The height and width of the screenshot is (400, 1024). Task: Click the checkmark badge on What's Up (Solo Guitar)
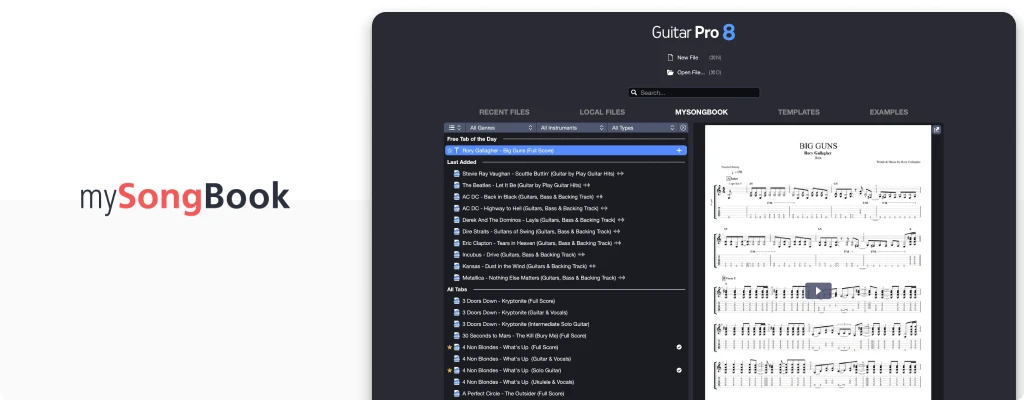coord(679,370)
